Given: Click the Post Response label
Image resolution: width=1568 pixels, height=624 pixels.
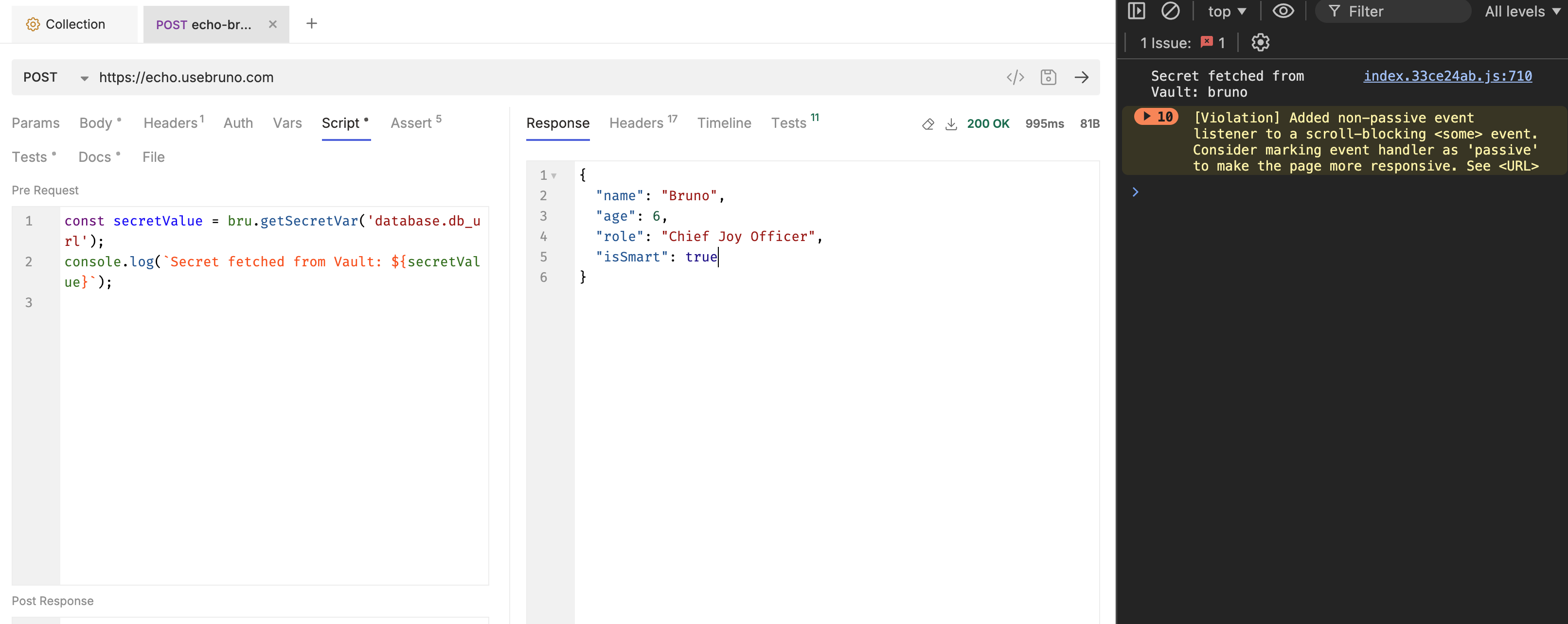Looking at the screenshot, I should [x=53, y=601].
